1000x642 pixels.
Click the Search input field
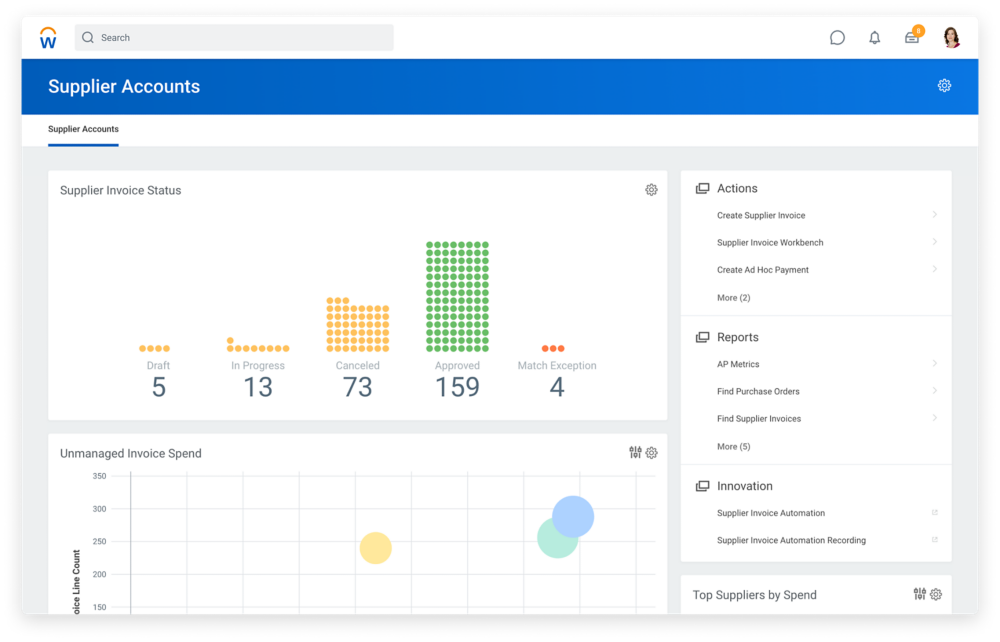(233, 37)
